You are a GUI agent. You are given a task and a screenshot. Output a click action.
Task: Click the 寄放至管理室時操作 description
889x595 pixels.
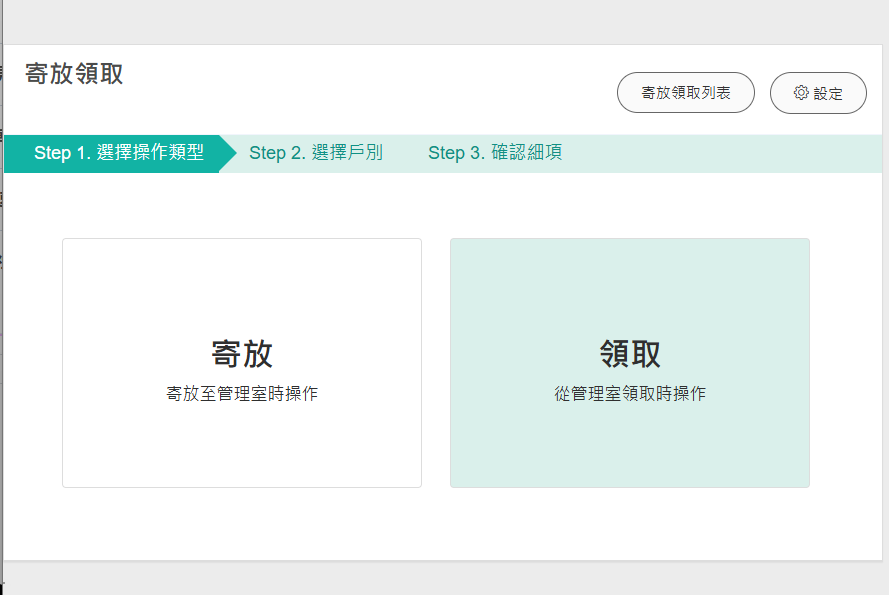pyautogui.click(x=241, y=394)
